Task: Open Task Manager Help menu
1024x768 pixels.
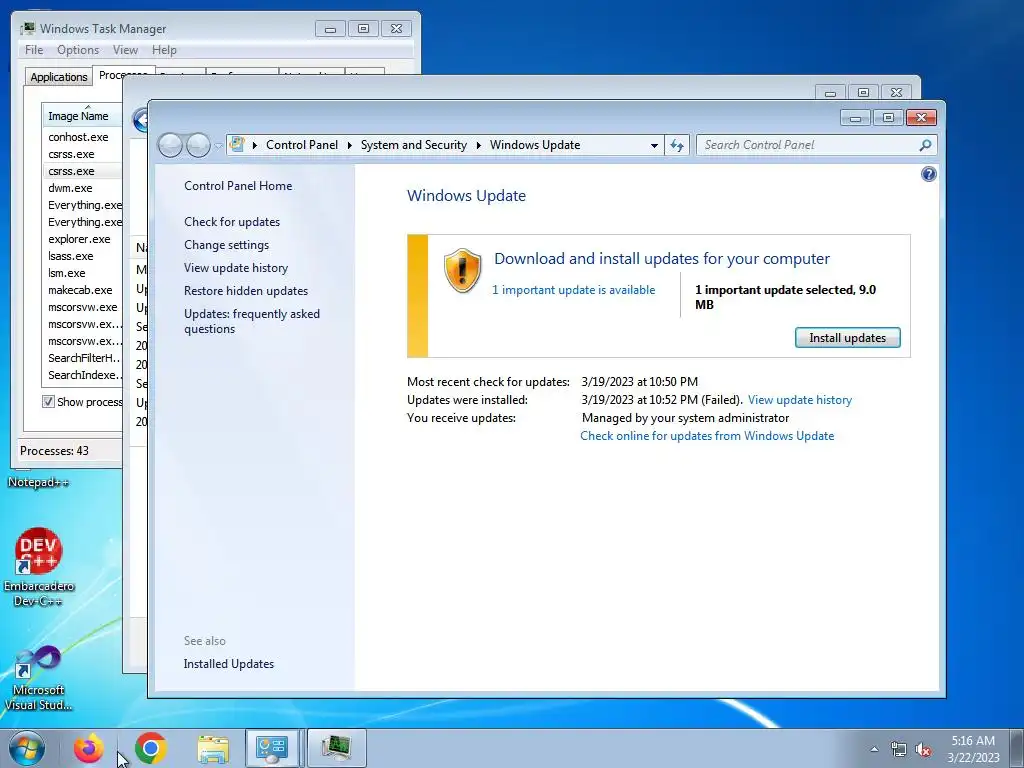Action: (x=164, y=50)
